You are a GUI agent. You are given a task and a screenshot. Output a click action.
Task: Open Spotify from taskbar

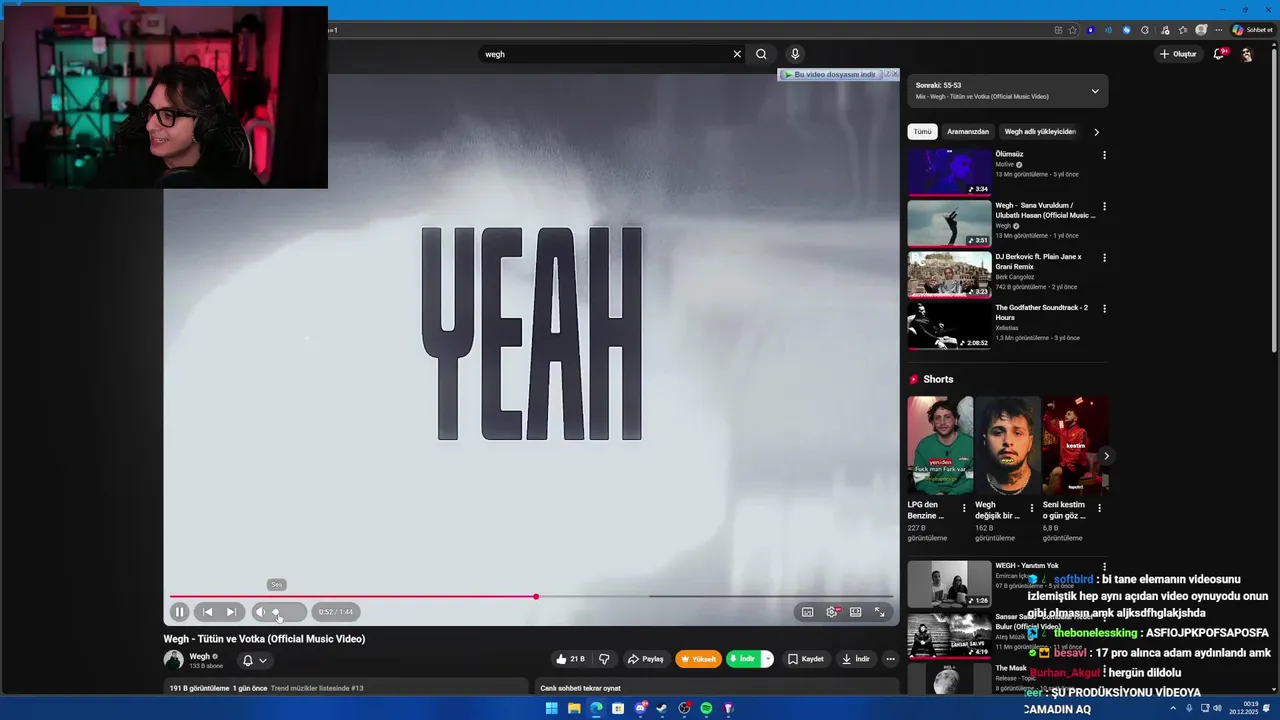click(x=706, y=708)
